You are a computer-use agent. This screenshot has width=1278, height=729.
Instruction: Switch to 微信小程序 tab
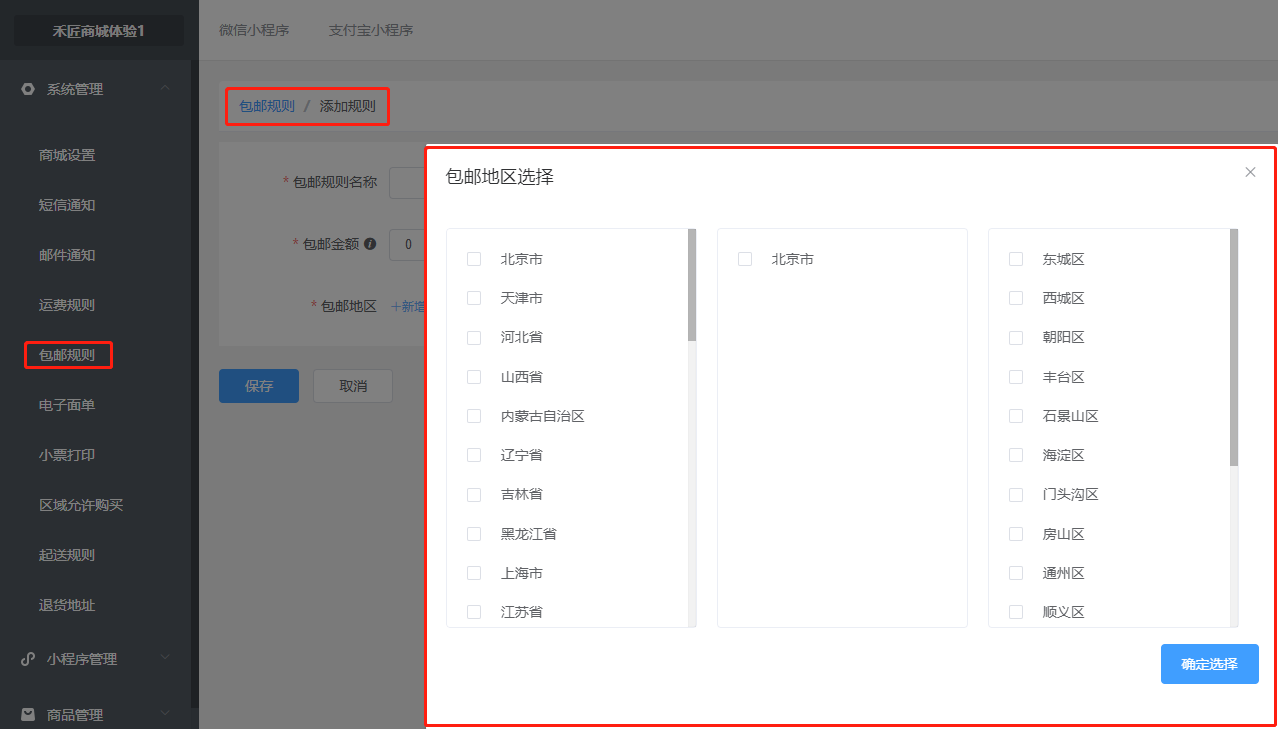coord(254,30)
